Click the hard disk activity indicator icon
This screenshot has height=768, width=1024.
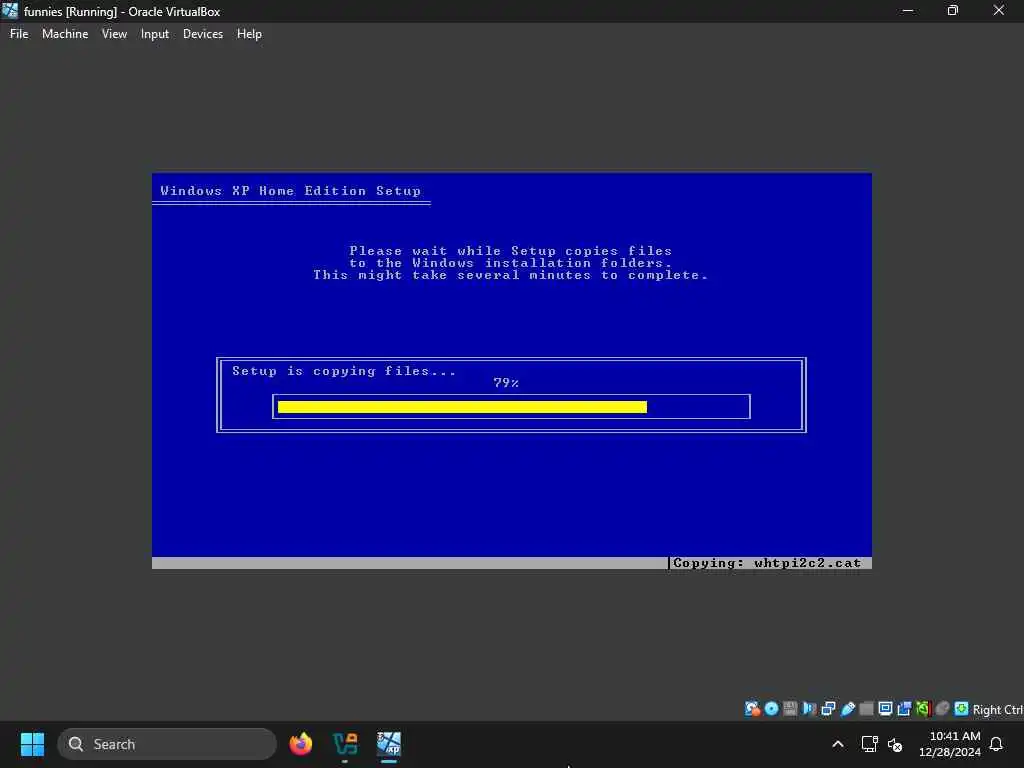pos(752,709)
